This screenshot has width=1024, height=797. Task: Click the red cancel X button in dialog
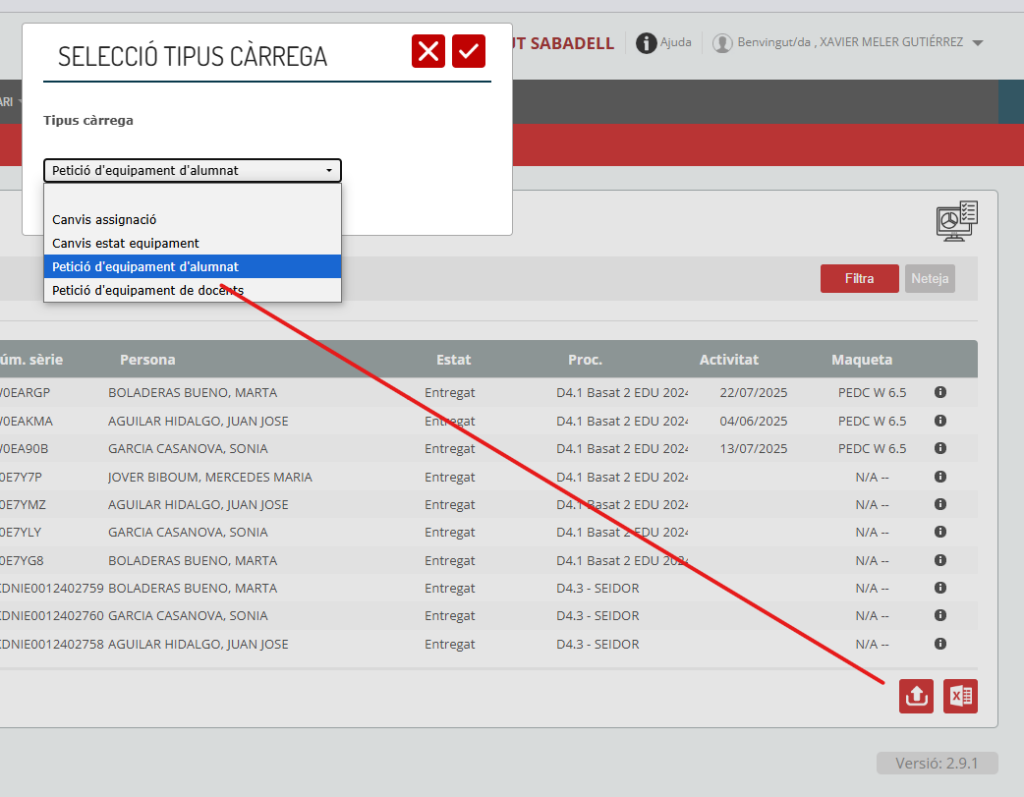tap(428, 51)
